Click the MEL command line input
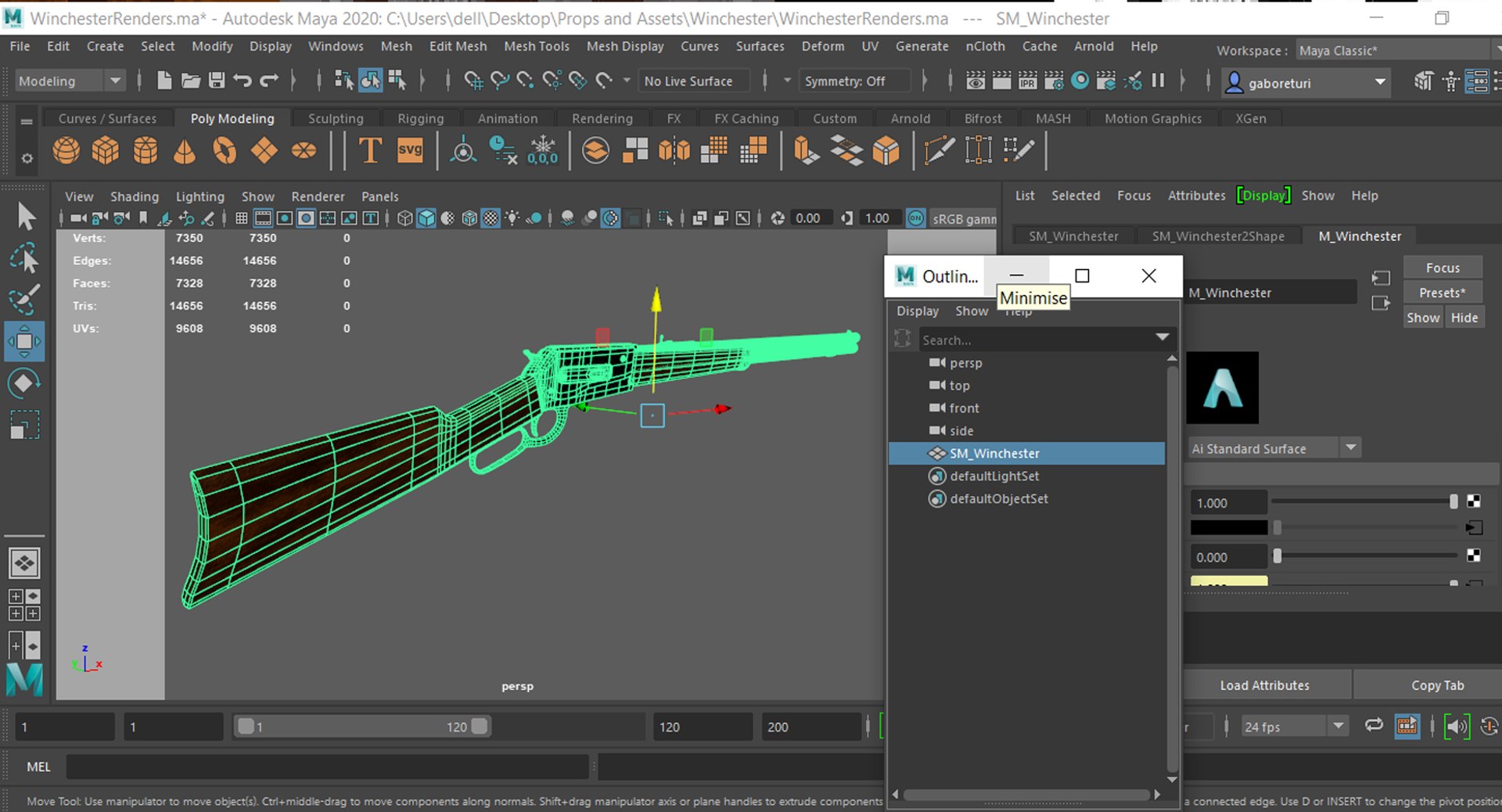Viewport: 1502px width, 812px height. click(x=327, y=767)
